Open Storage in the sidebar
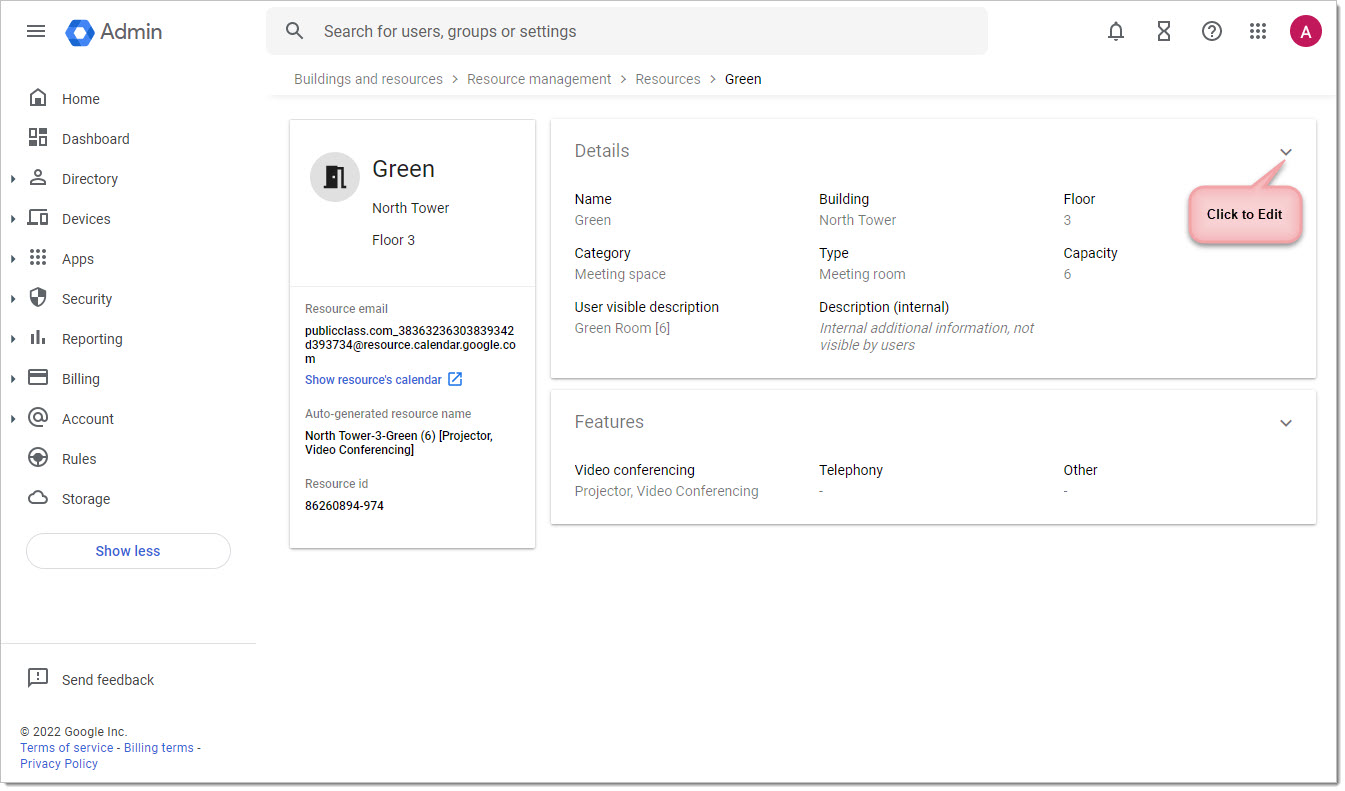Viewport: 1345px width, 791px height. (x=85, y=499)
